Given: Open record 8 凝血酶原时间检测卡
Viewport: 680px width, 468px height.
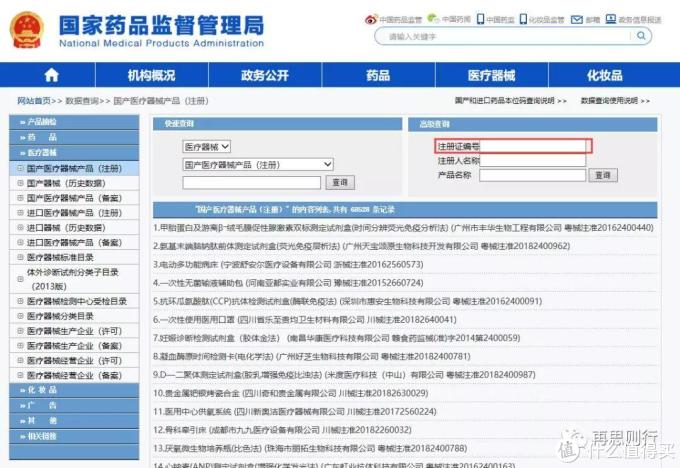Looking at the screenshot, I should click(x=312, y=357).
